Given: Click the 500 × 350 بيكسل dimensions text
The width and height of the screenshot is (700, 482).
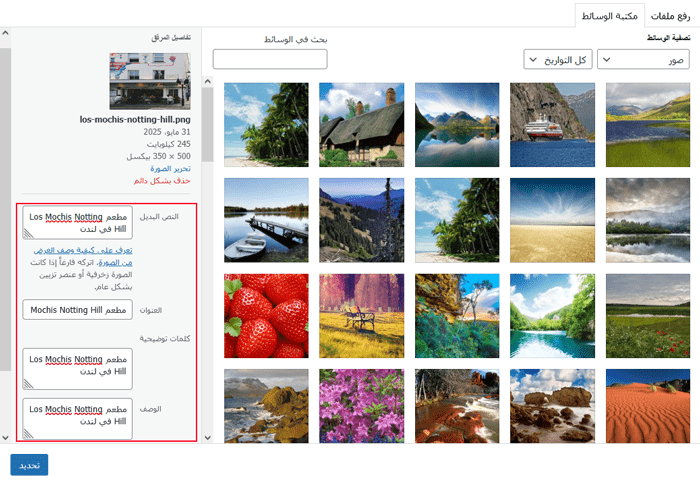Looking at the screenshot, I should [x=158, y=156].
